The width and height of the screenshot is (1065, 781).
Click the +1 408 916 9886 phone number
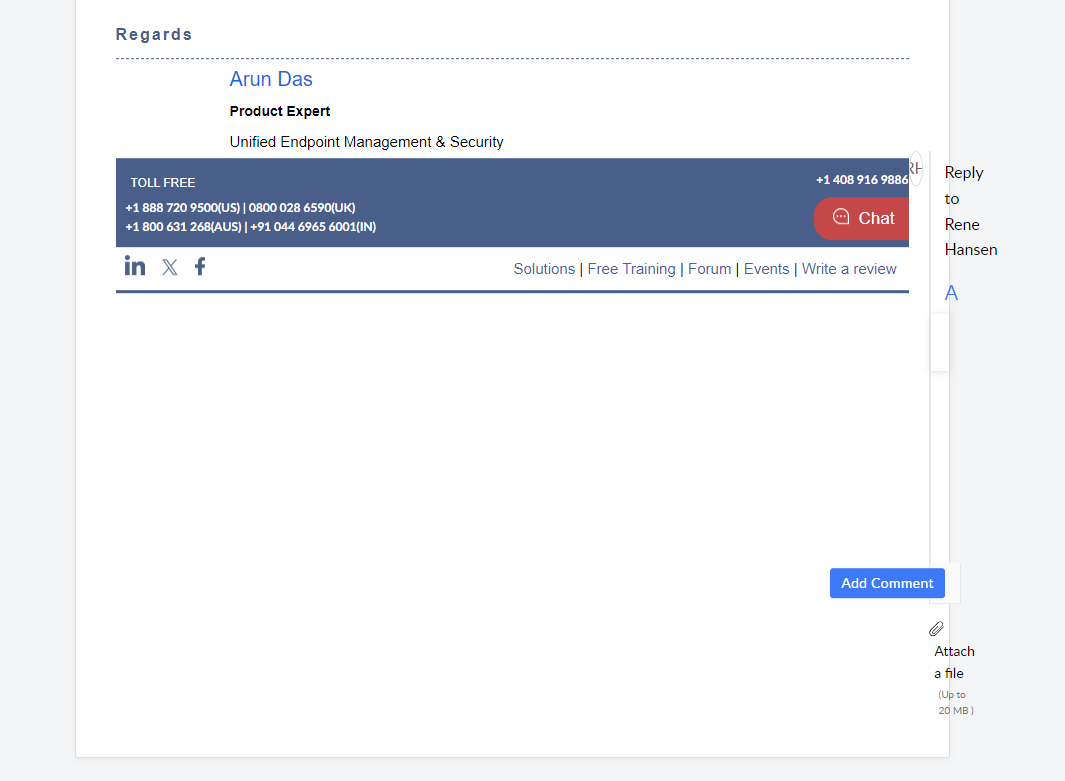862,180
